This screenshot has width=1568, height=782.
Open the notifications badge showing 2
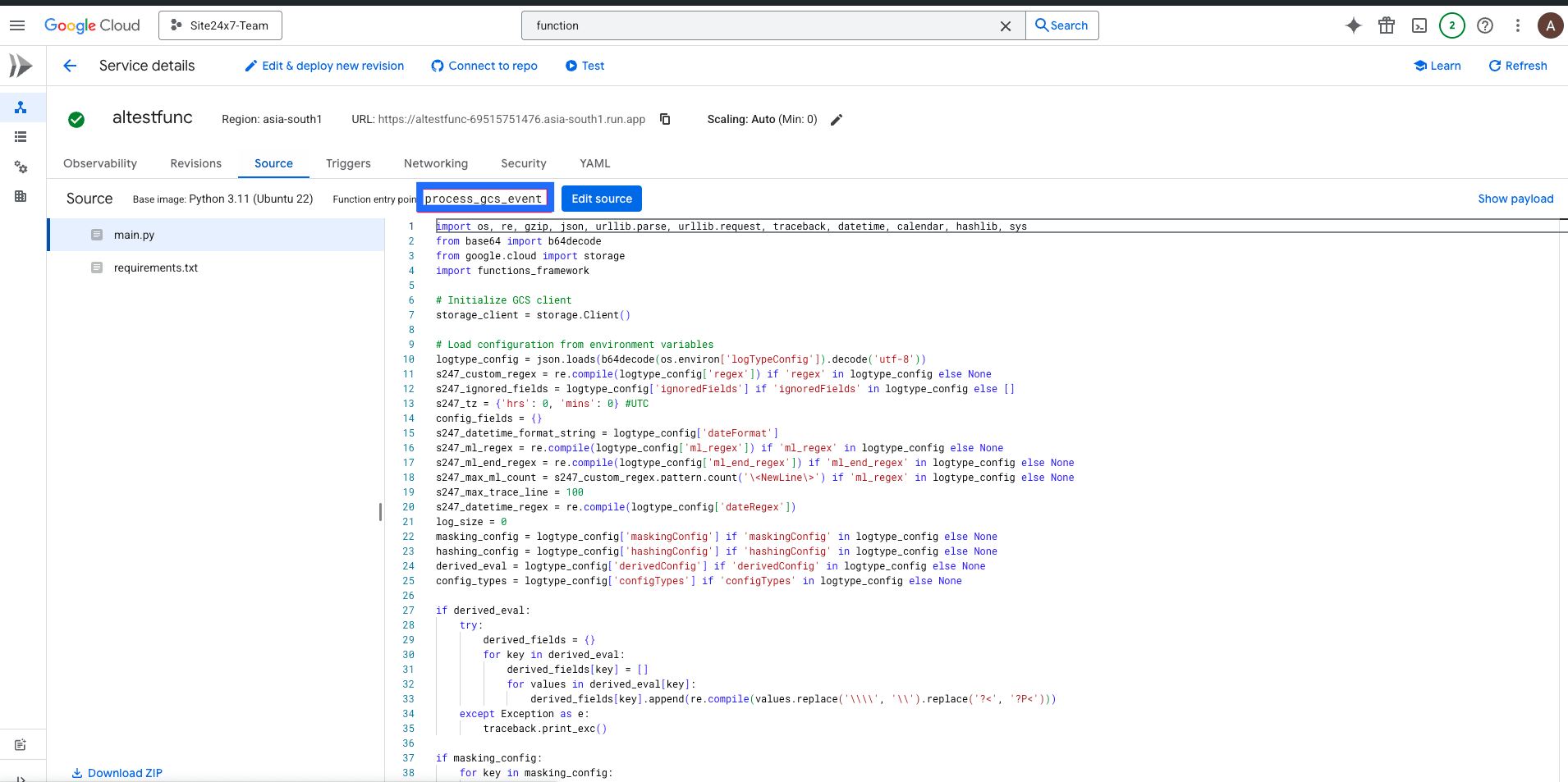(1452, 25)
